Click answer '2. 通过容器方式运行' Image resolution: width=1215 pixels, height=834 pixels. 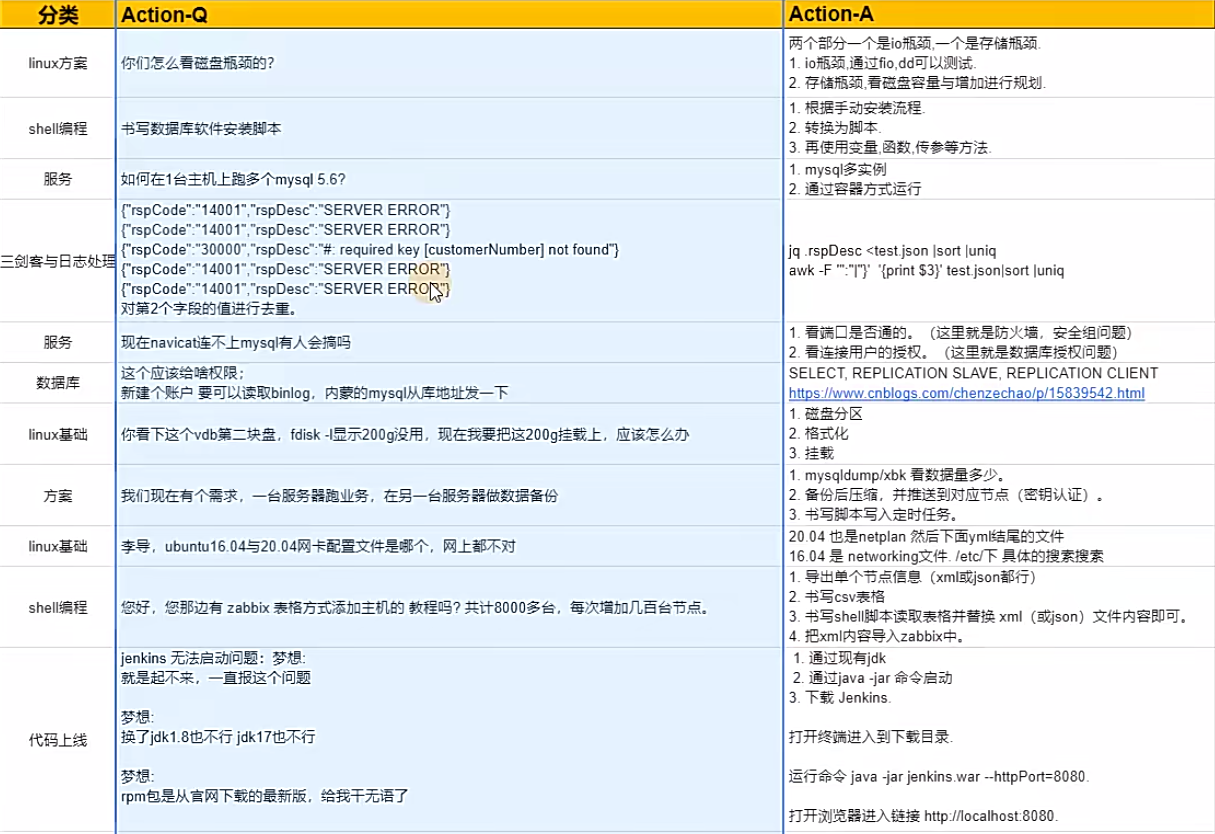855,189
